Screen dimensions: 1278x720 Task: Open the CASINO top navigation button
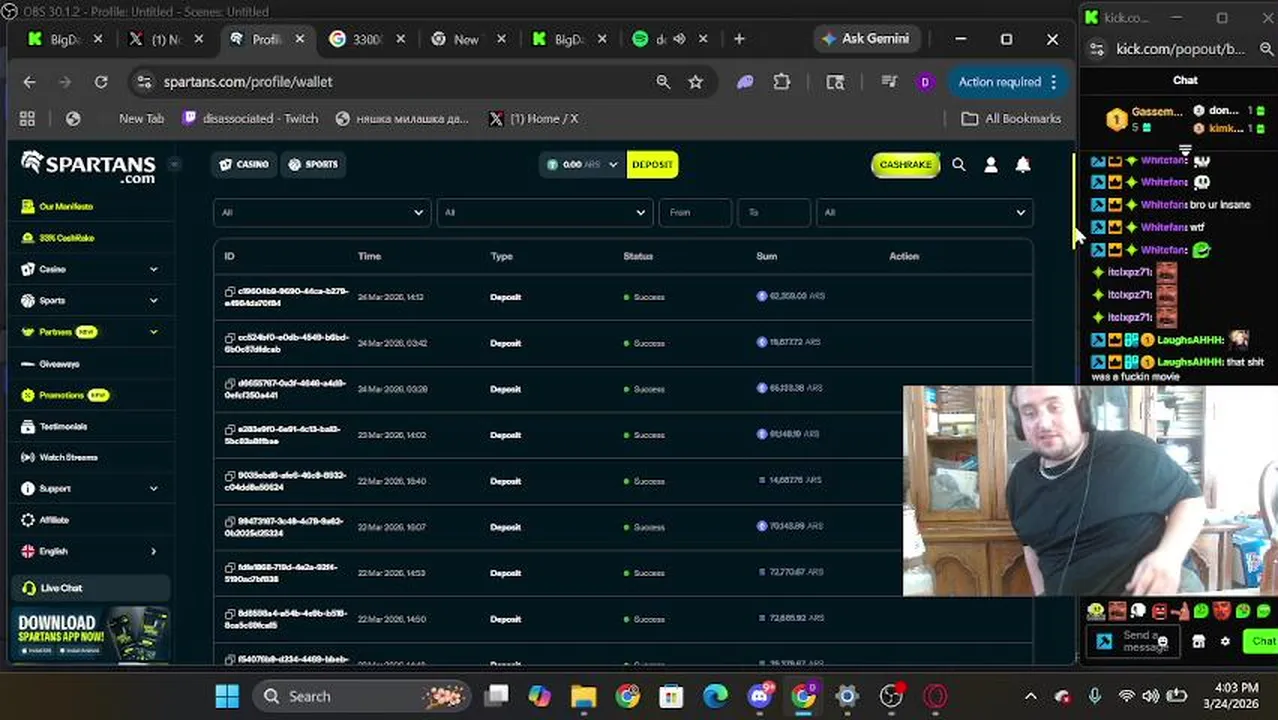[244, 164]
